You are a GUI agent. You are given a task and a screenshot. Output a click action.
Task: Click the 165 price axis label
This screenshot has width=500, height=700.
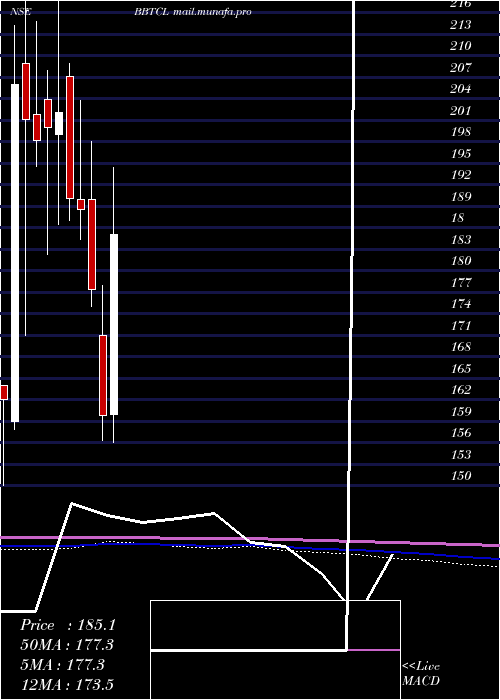[461, 368]
